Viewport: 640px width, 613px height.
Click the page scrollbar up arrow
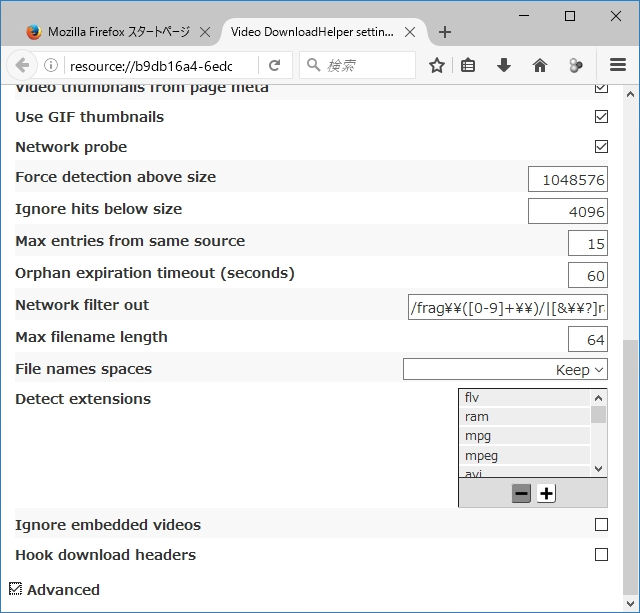tap(630, 95)
